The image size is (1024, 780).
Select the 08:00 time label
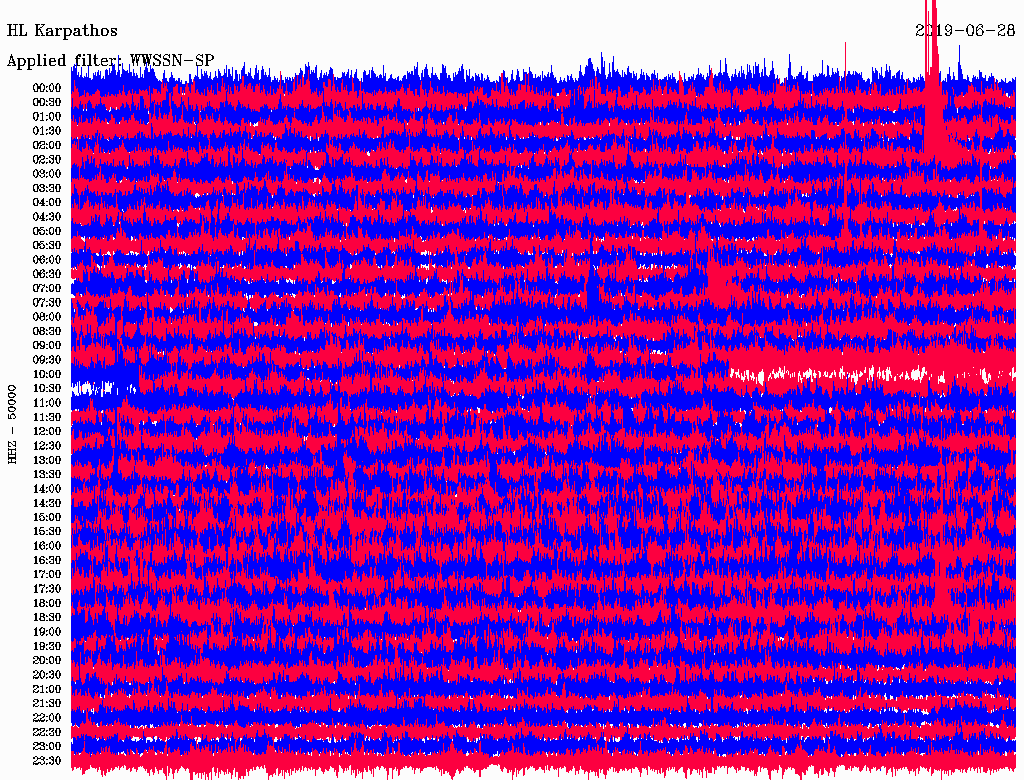pyautogui.click(x=47, y=317)
